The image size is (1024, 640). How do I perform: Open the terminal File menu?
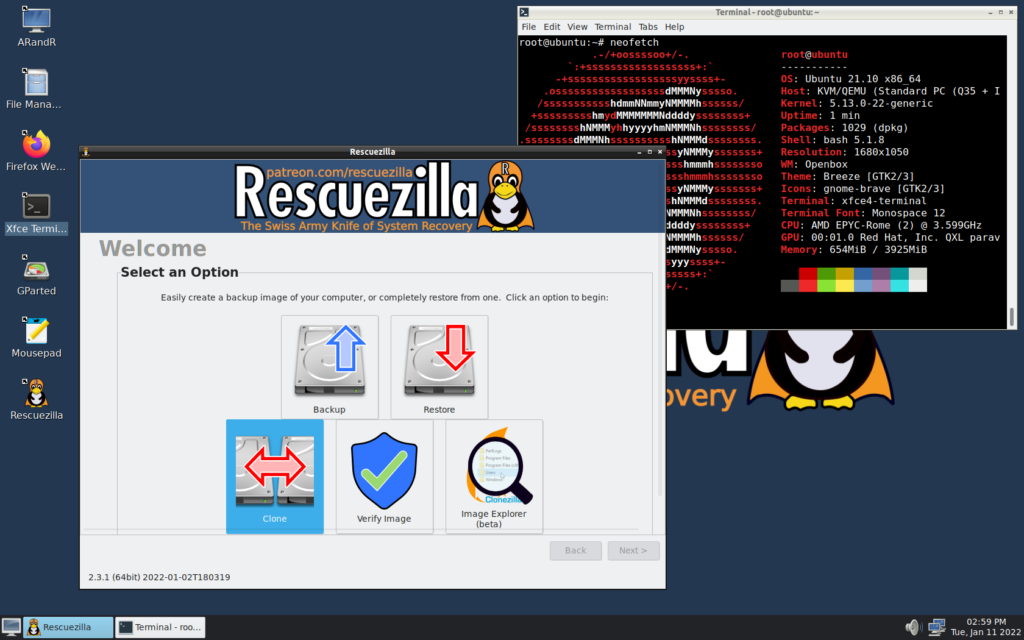528,27
